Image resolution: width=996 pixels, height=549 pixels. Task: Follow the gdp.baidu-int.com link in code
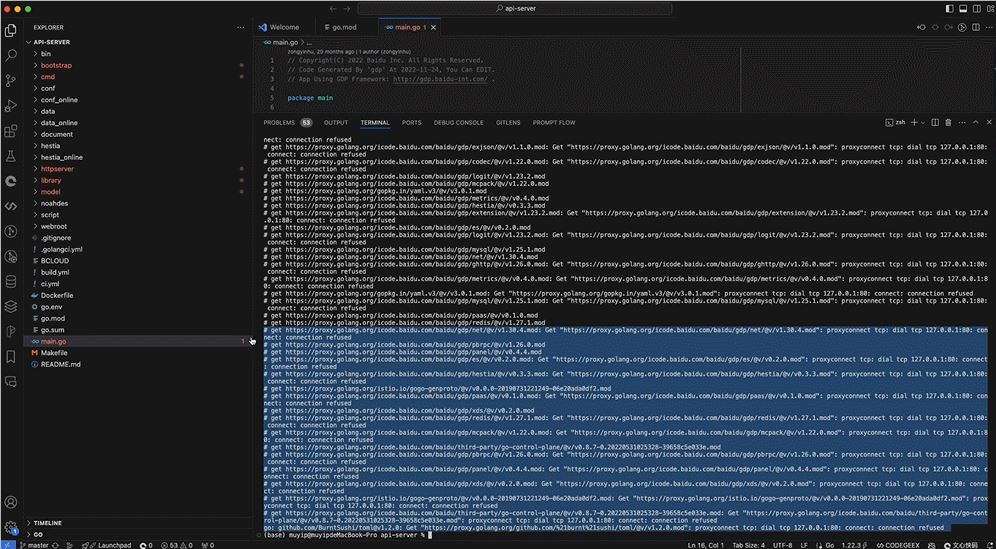(440, 79)
